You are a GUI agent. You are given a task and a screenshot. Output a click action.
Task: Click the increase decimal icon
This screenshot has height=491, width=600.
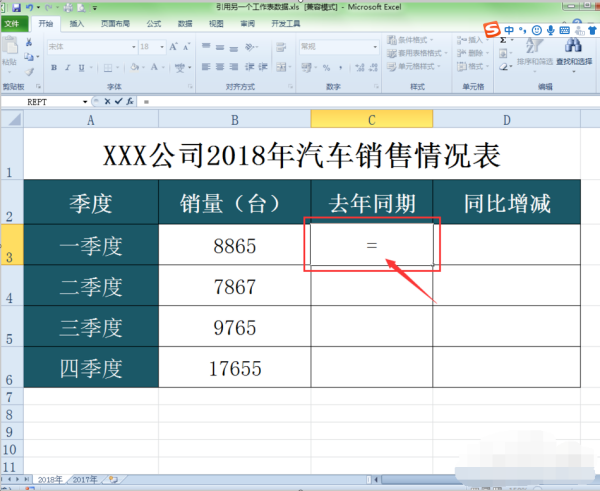coord(360,68)
